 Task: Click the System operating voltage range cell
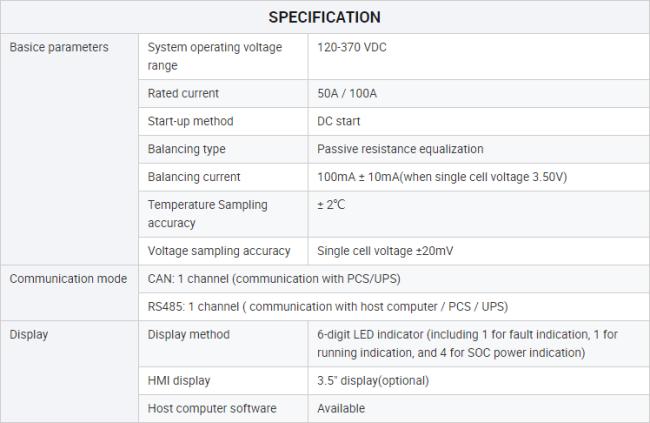tap(215, 56)
